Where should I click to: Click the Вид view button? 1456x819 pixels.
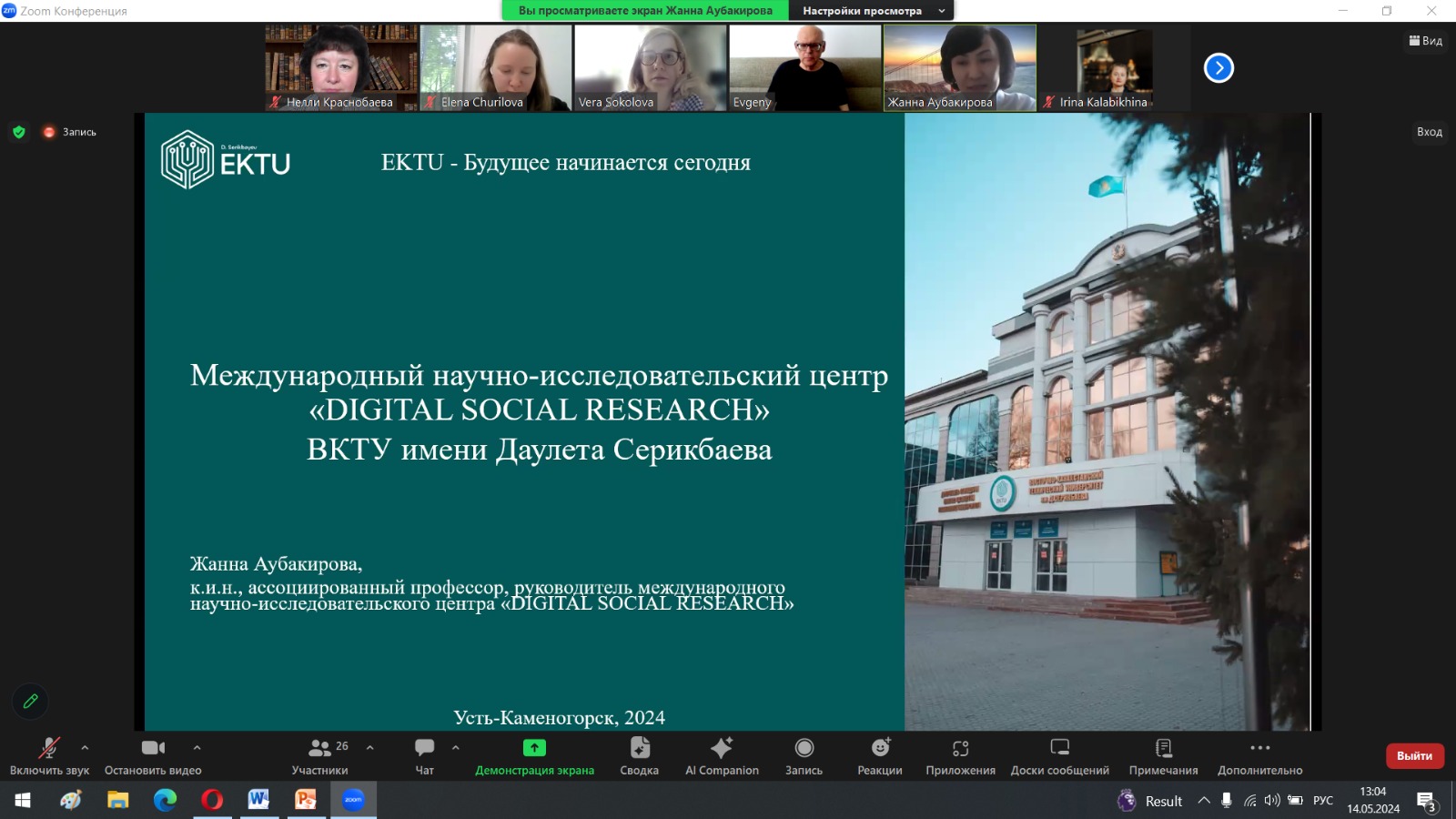tap(1426, 41)
